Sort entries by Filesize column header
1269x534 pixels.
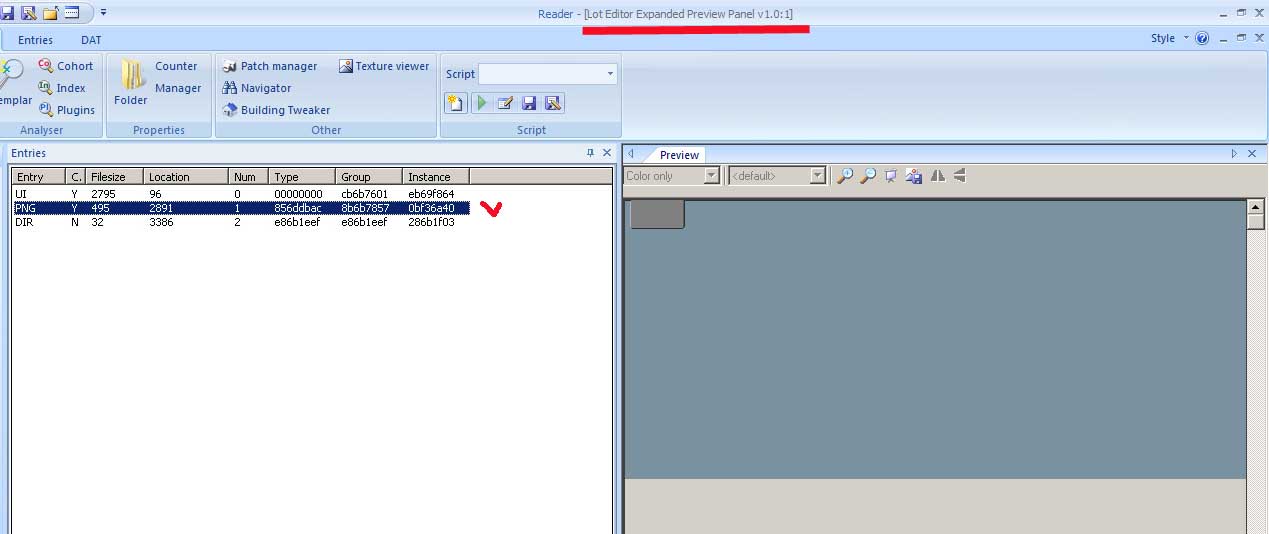115,177
